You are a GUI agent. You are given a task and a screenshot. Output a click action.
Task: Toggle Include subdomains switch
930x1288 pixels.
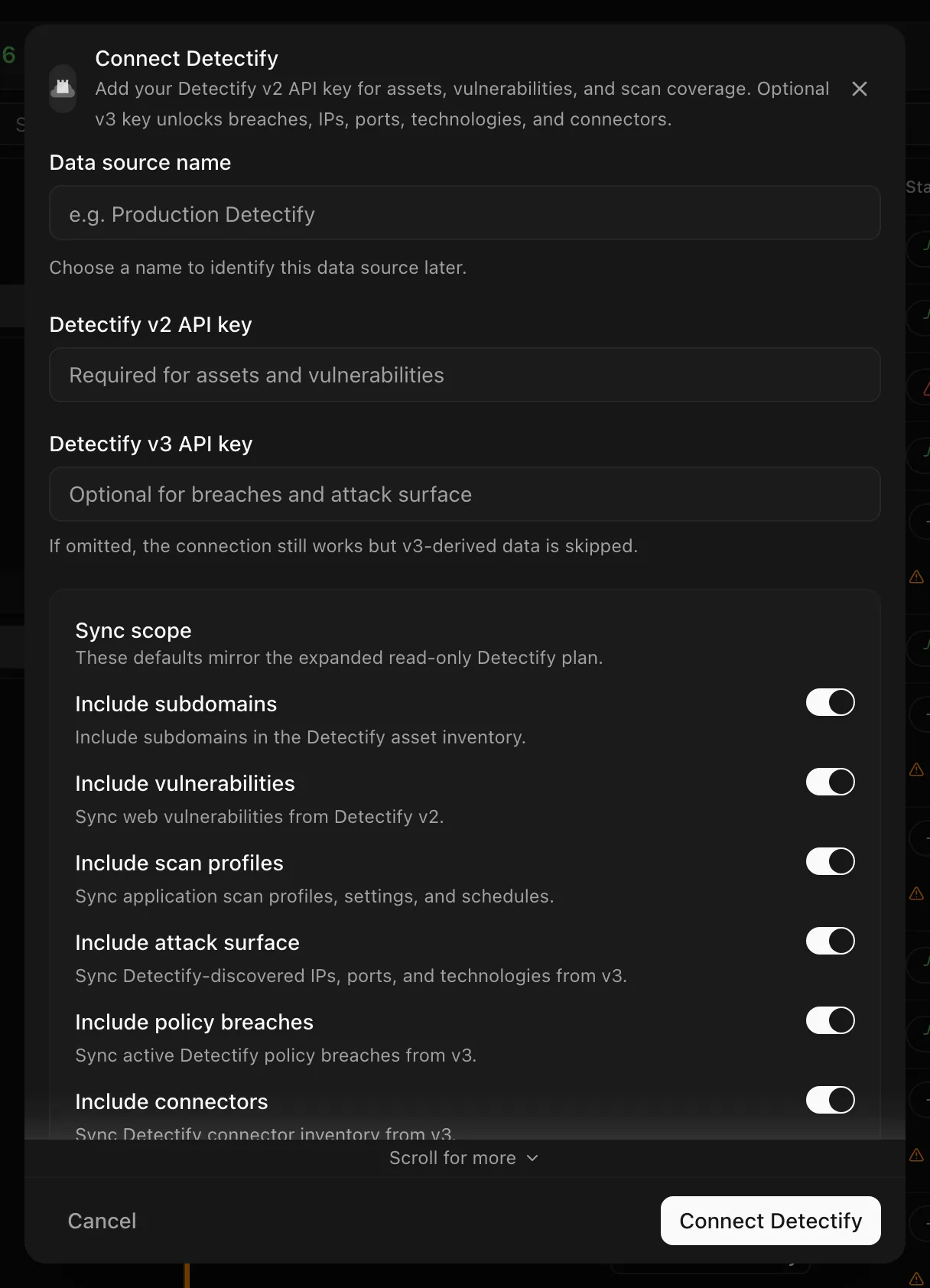830,702
